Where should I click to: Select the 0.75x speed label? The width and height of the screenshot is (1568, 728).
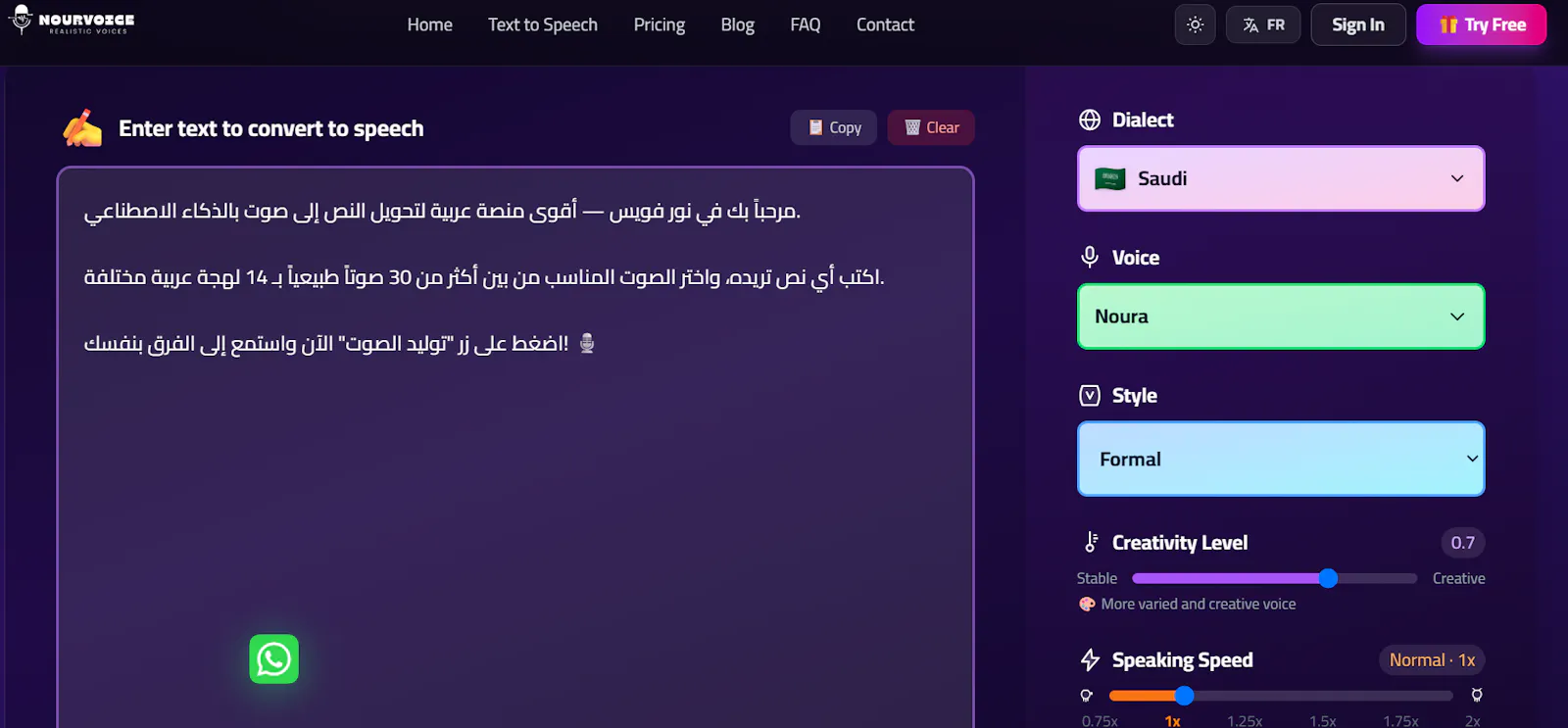point(1100,720)
